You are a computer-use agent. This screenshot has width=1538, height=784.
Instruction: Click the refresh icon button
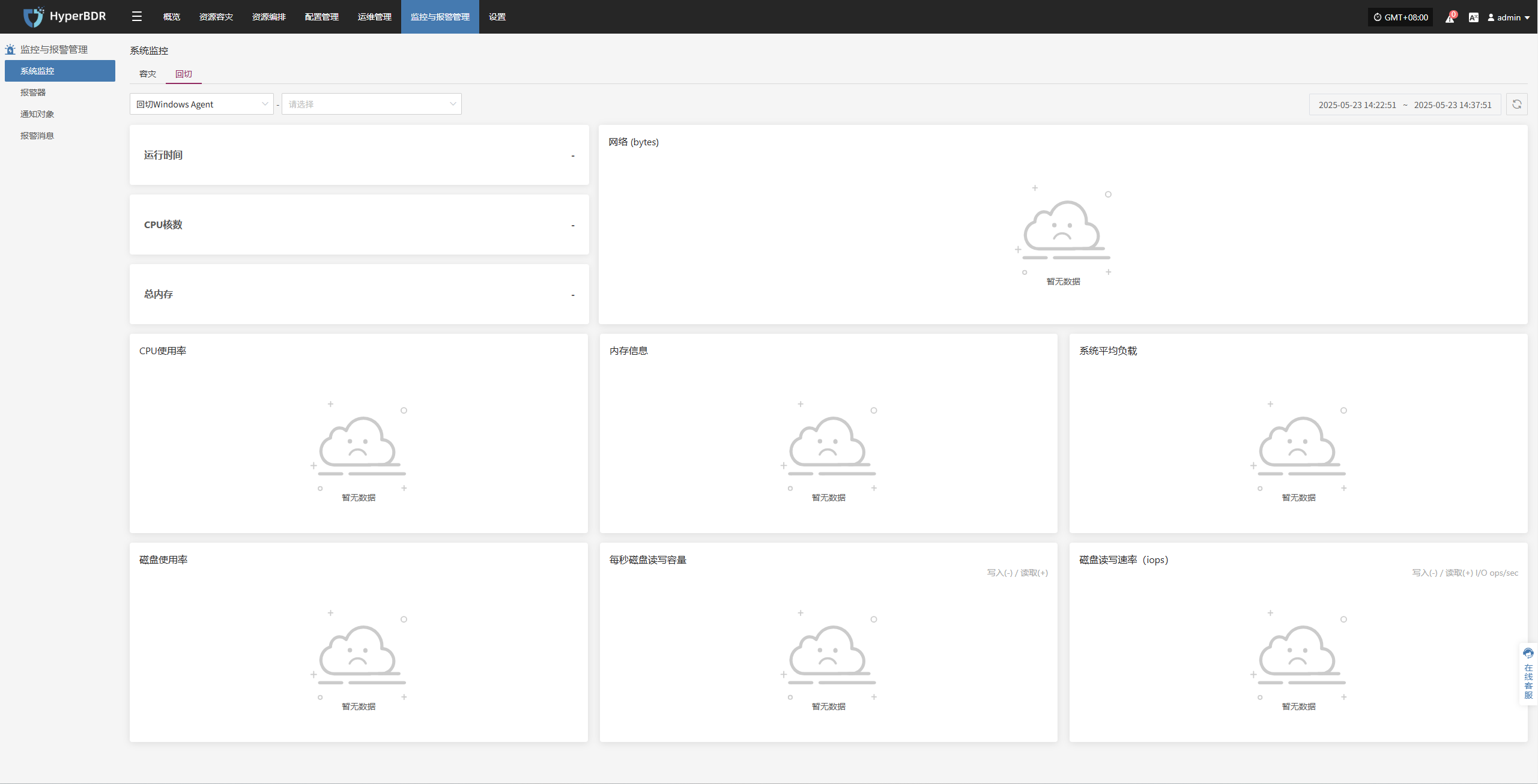pos(1516,104)
